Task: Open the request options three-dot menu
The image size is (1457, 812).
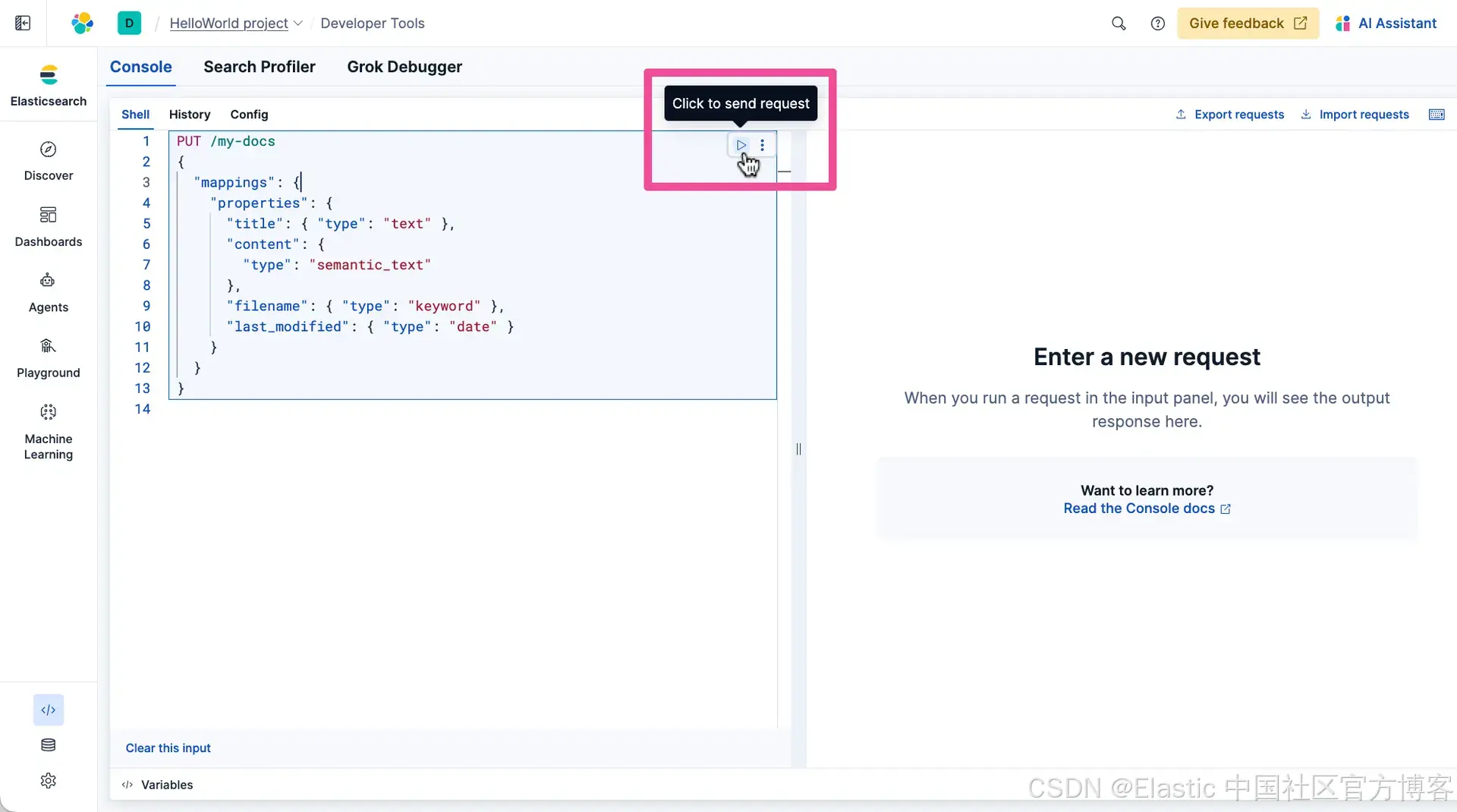Action: click(x=763, y=145)
